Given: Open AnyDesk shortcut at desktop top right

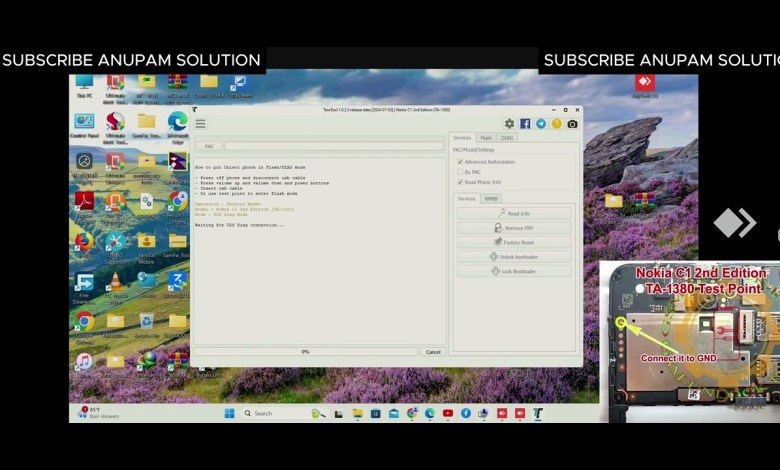Looking at the screenshot, I should click(645, 86).
